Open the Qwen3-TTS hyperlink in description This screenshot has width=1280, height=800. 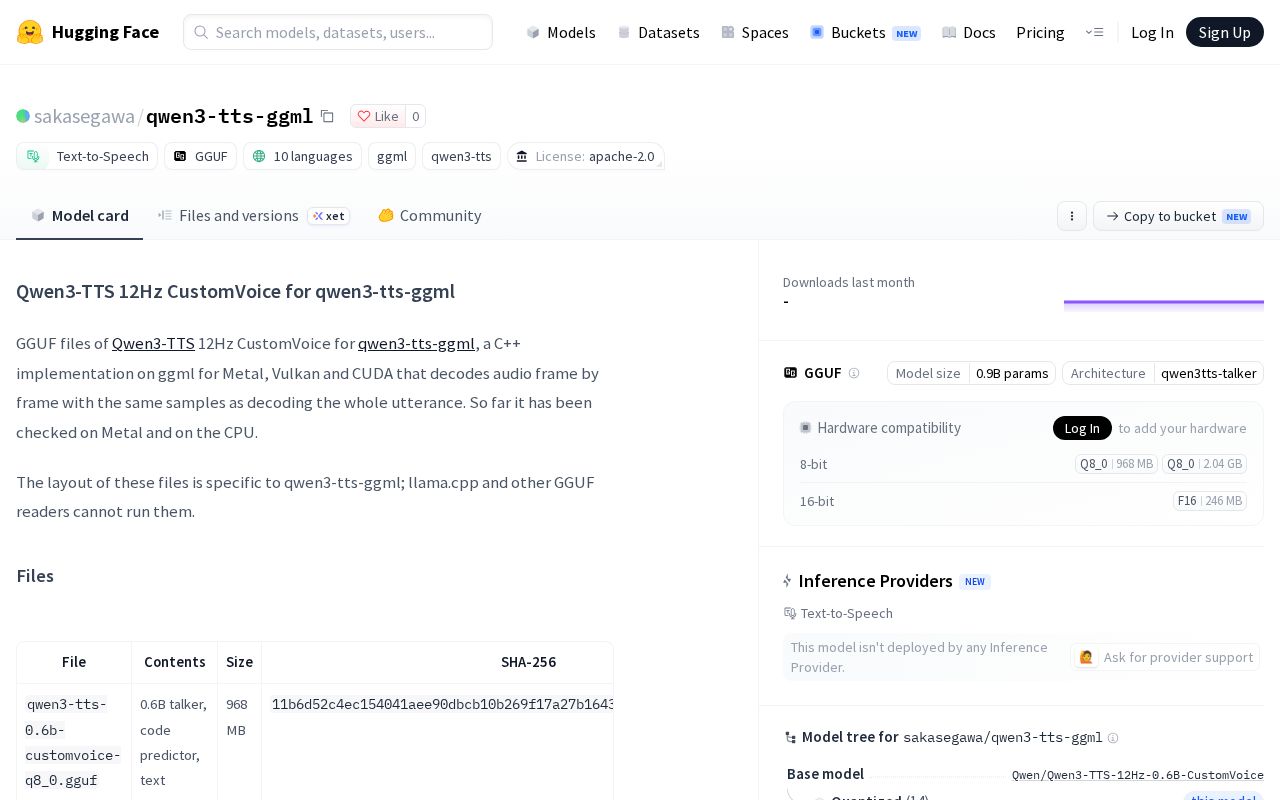pyautogui.click(x=153, y=343)
